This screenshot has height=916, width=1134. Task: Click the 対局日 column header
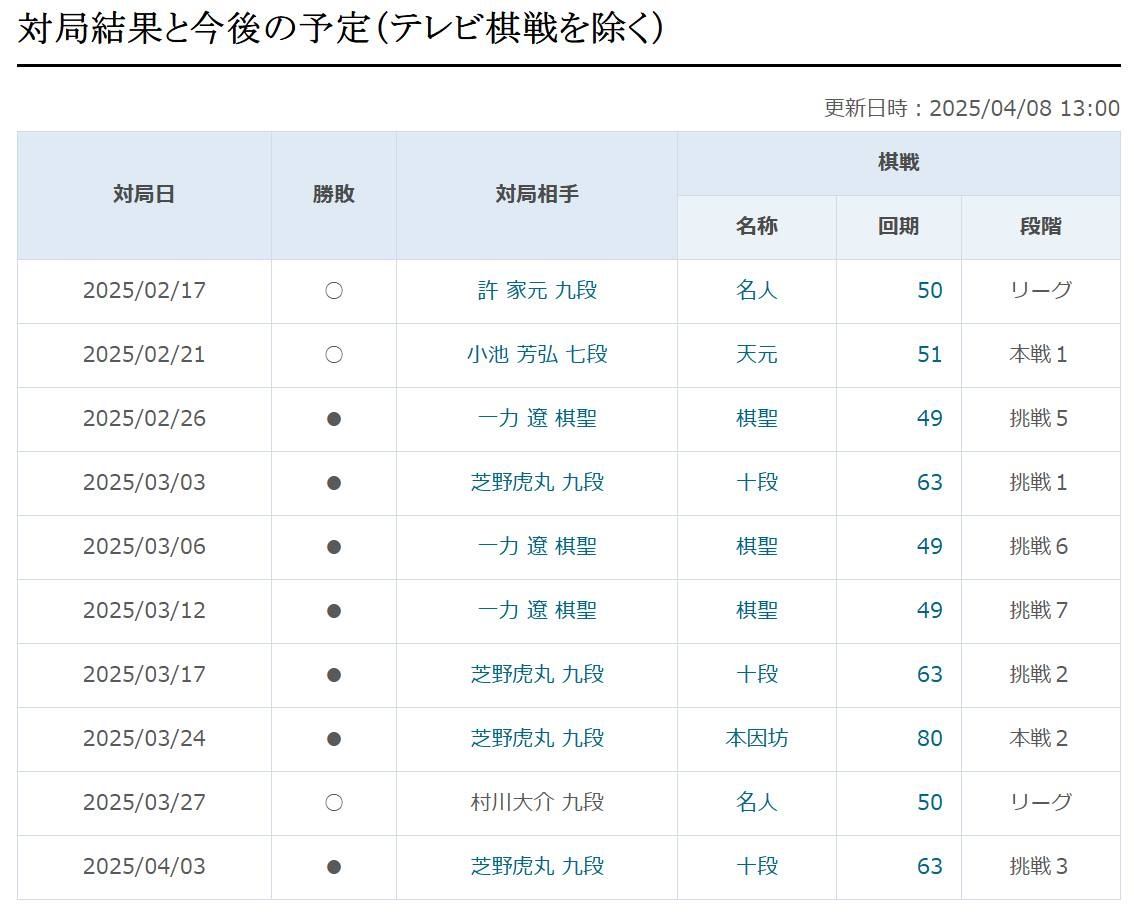[x=144, y=195]
